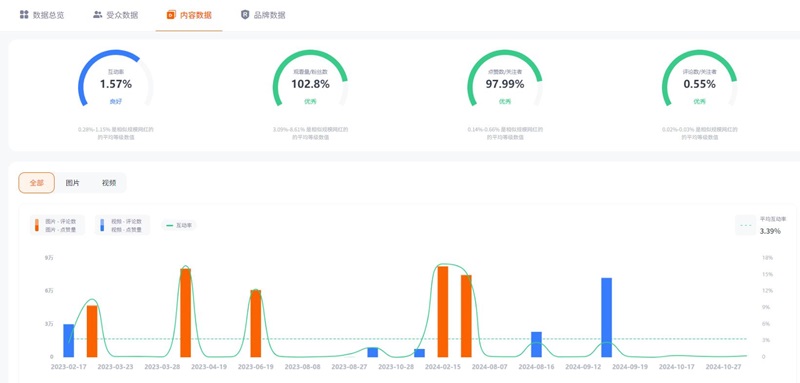800x383 pixels.
Task: Click the 3.09%-8.61% benchmark note
Action: [310, 134]
